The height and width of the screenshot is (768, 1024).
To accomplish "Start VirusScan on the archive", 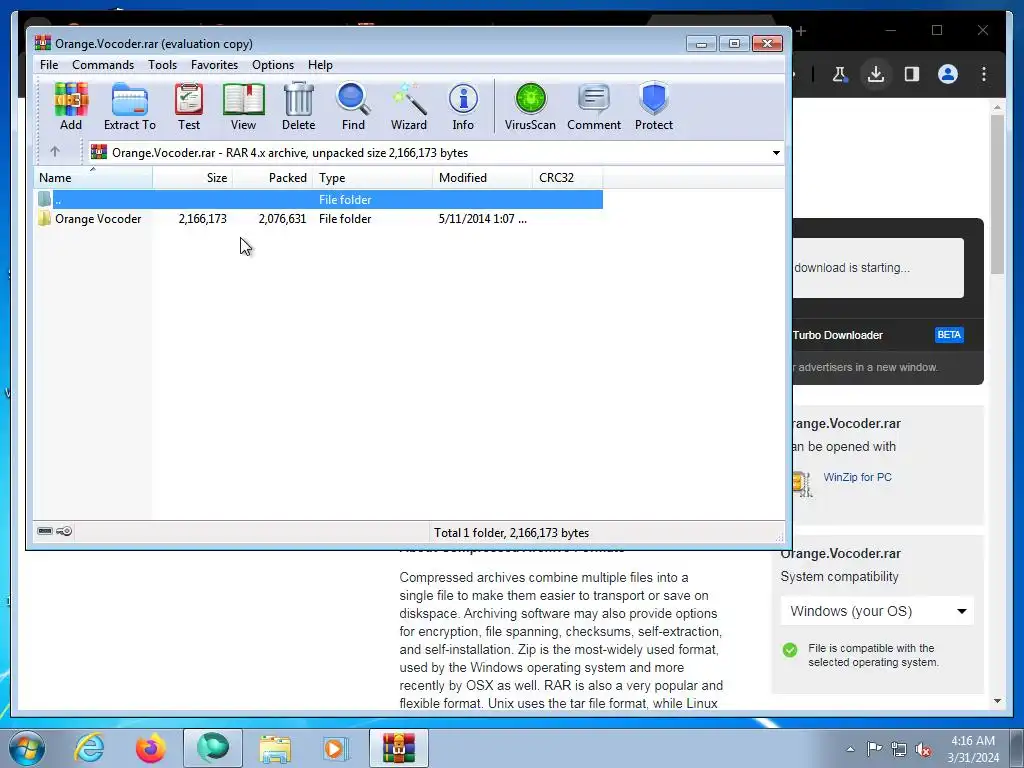I will point(530,106).
